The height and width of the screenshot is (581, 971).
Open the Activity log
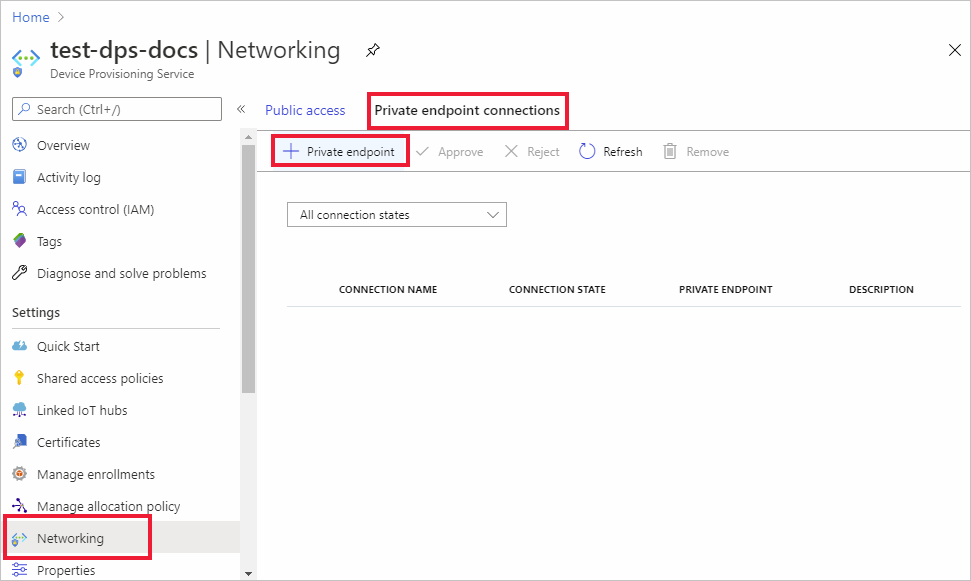click(68, 177)
